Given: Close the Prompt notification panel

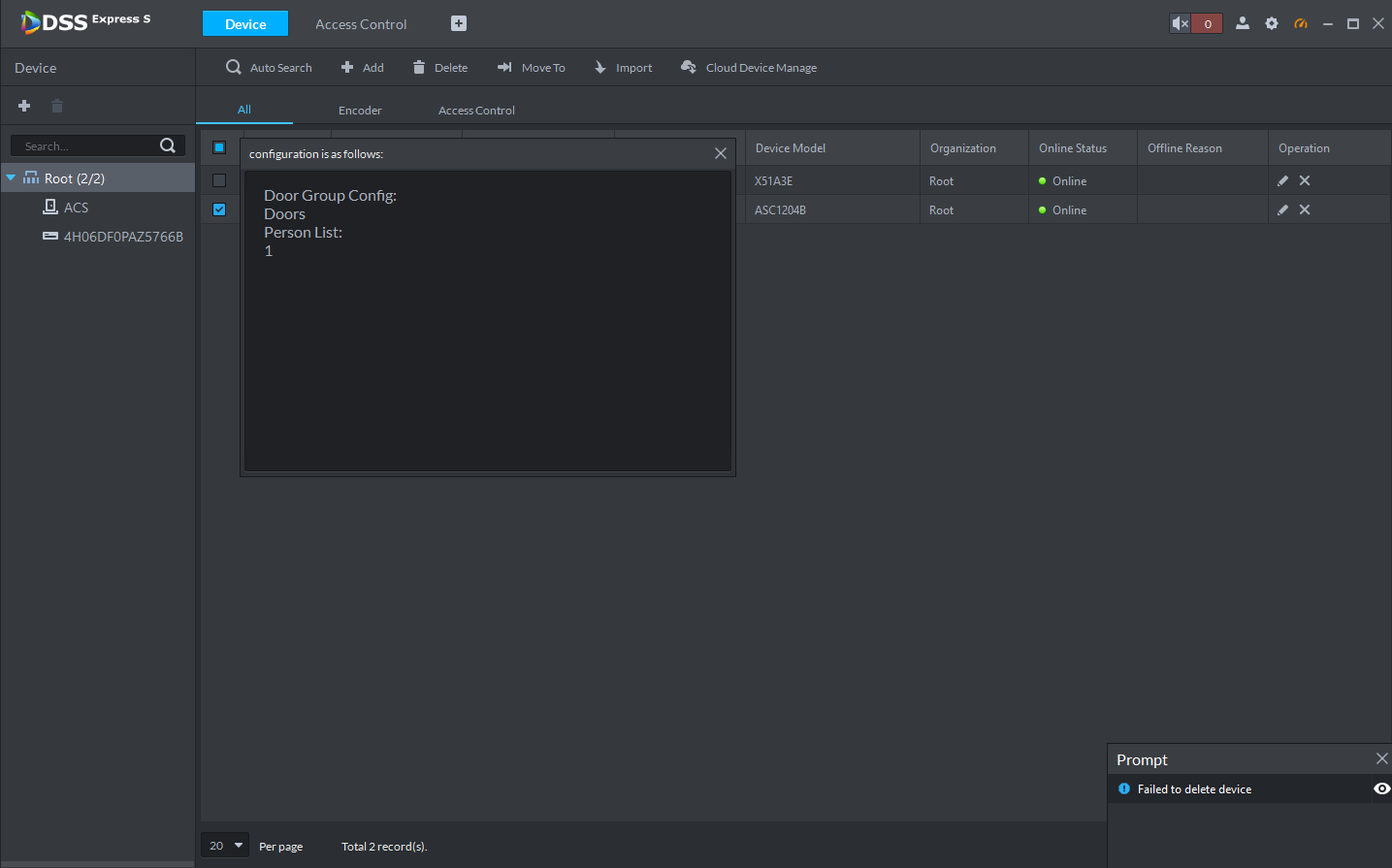Looking at the screenshot, I should click(1382, 758).
